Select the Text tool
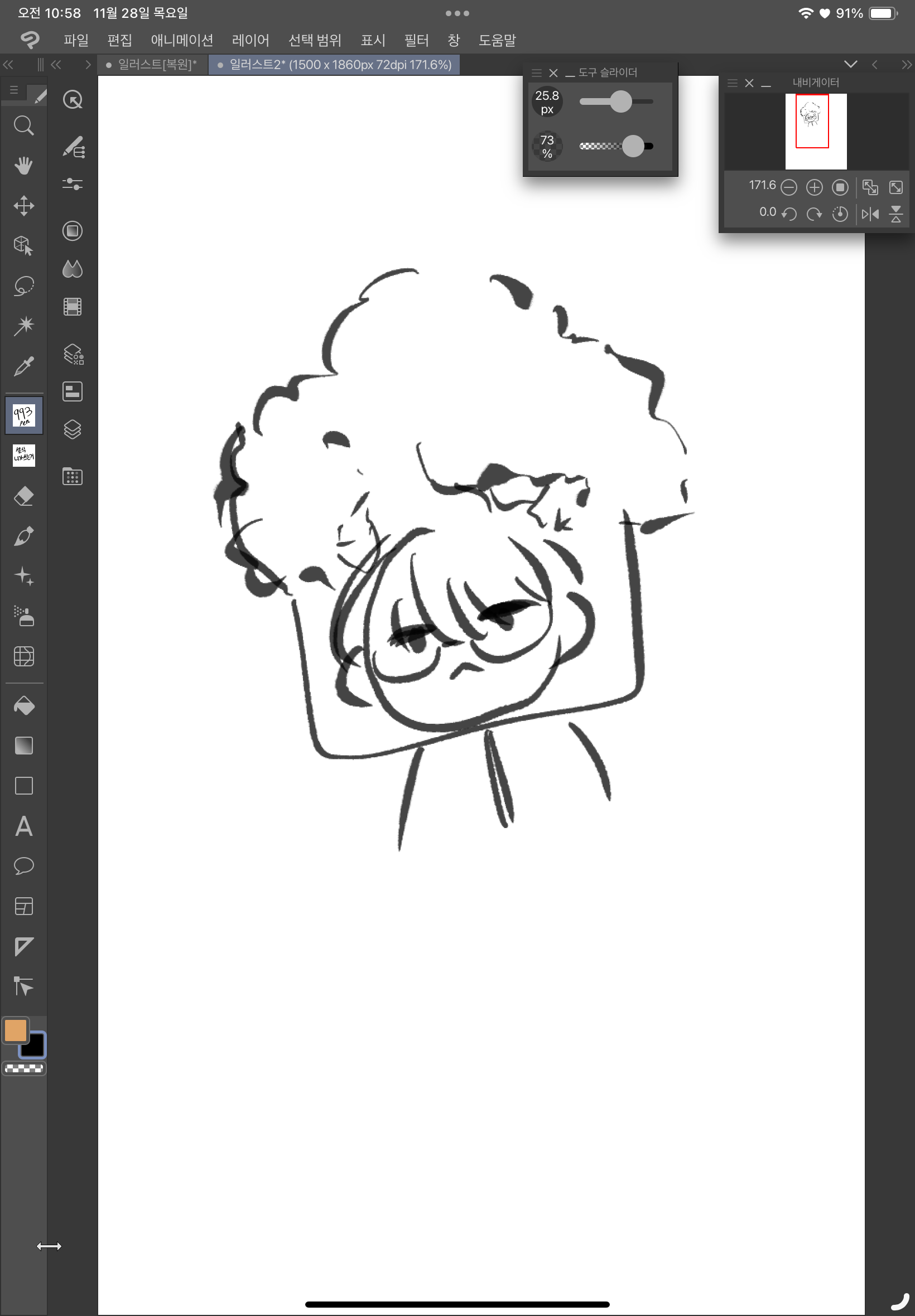The height and width of the screenshot is (1316, 915). (x=23, y=826)
